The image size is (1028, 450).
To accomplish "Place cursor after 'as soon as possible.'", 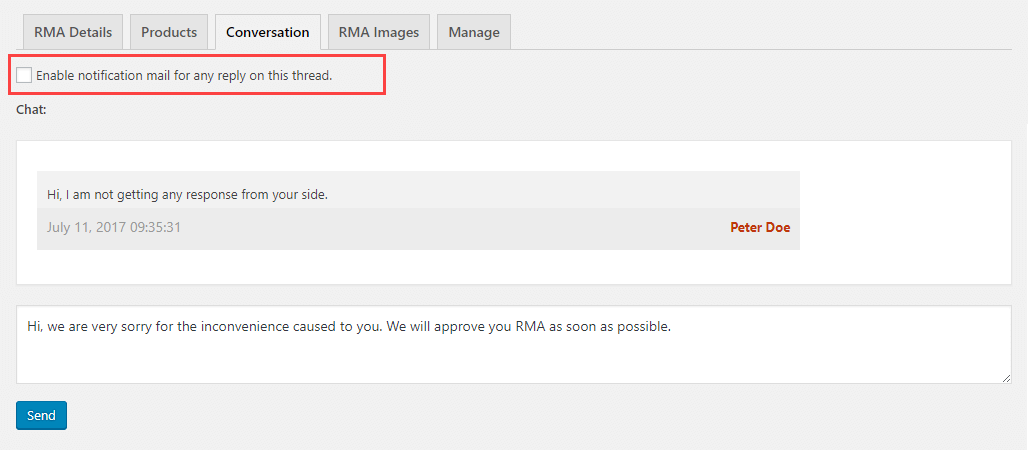I will point(671,327).
